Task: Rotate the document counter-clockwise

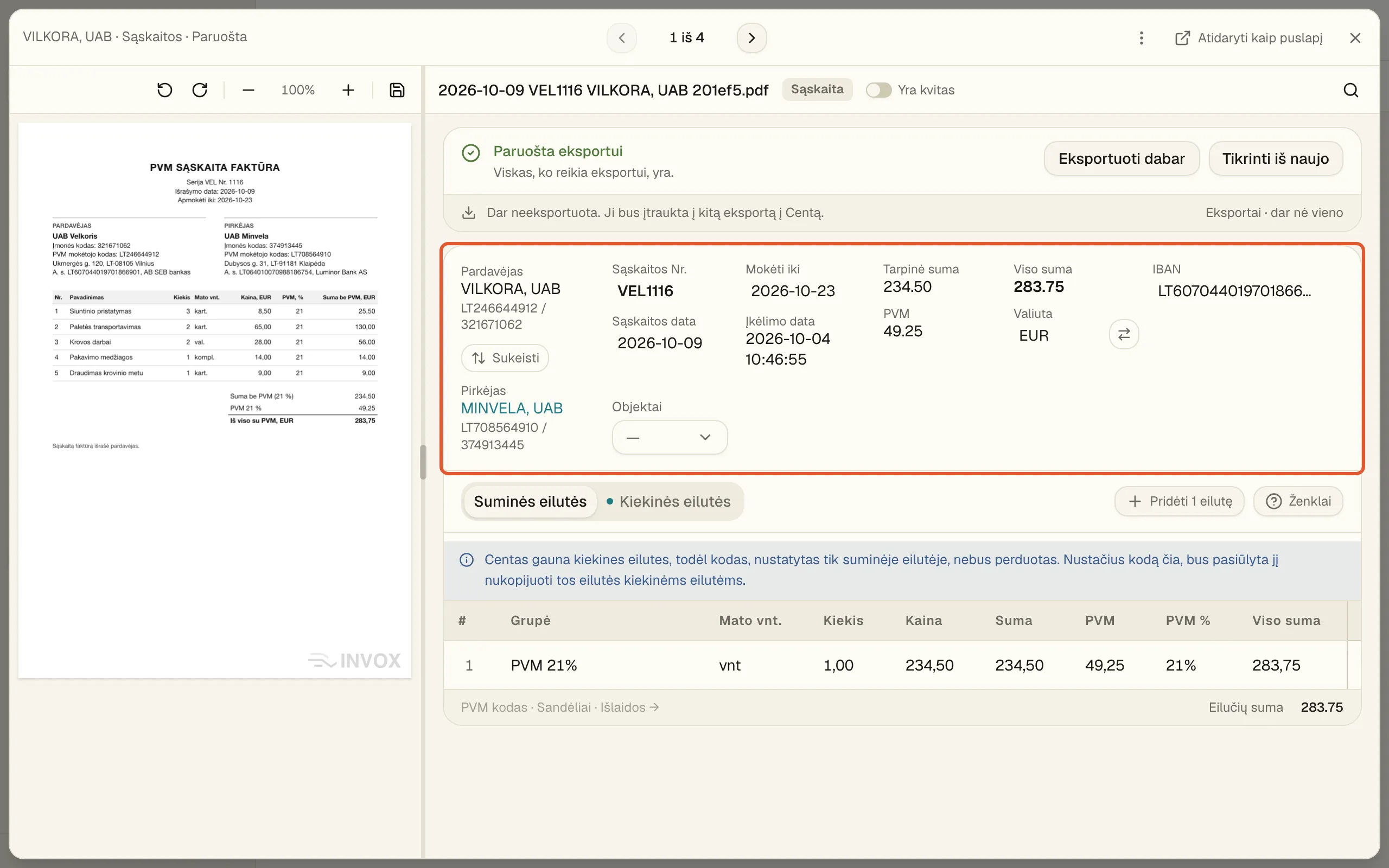Action: (x=165, y=90)
